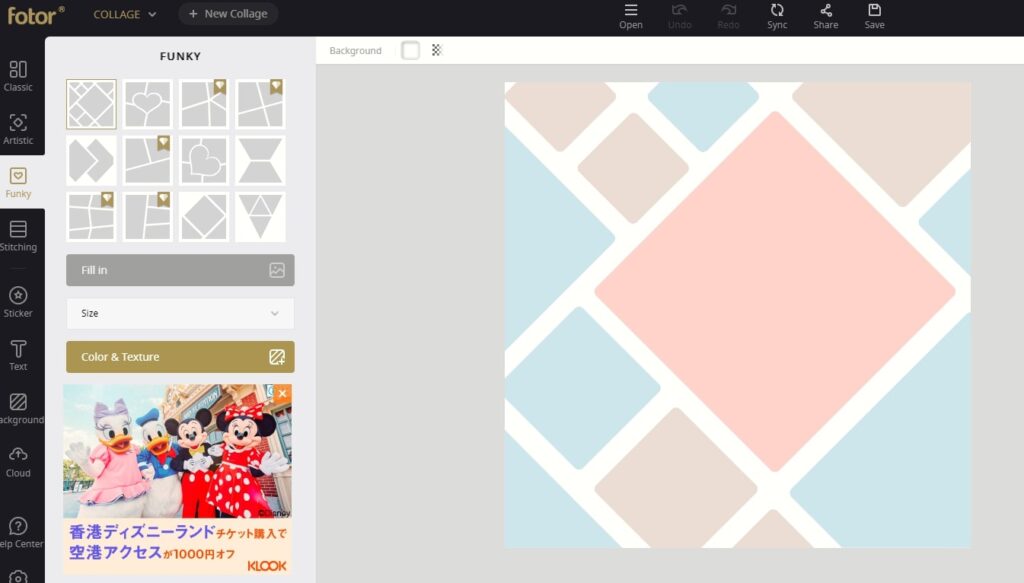The image size is (1024, 583).
Task: Select the single diamond template
Action: [x=204, y=217]
